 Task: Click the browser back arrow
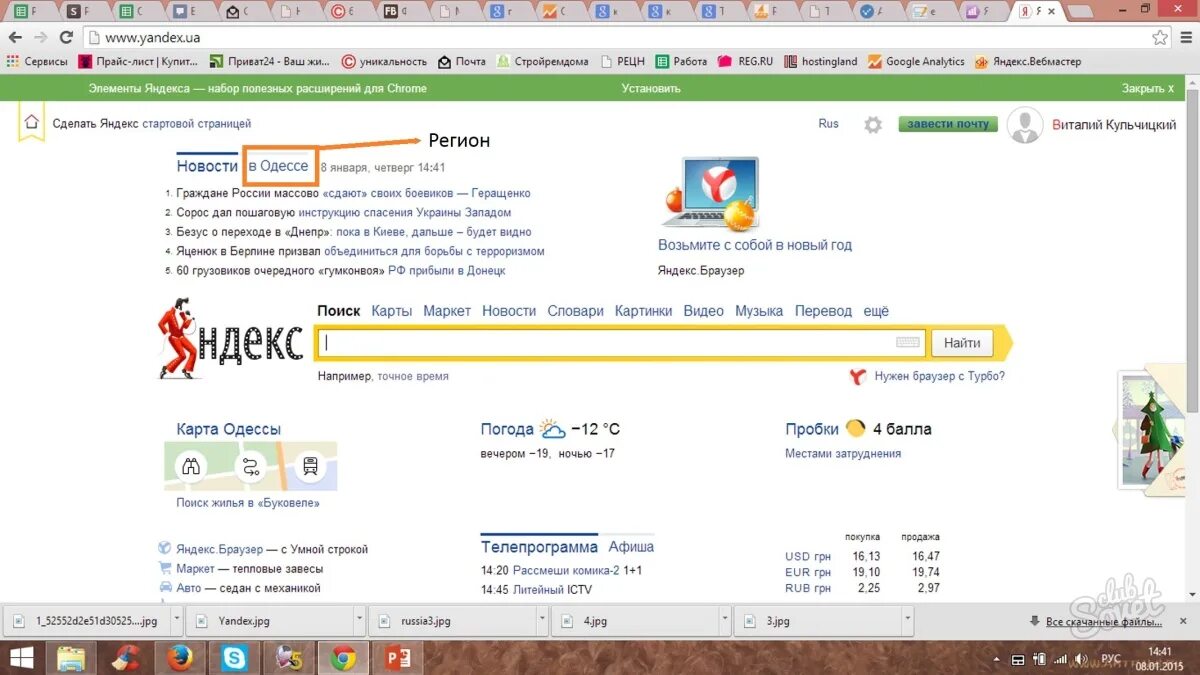(15, 37)
